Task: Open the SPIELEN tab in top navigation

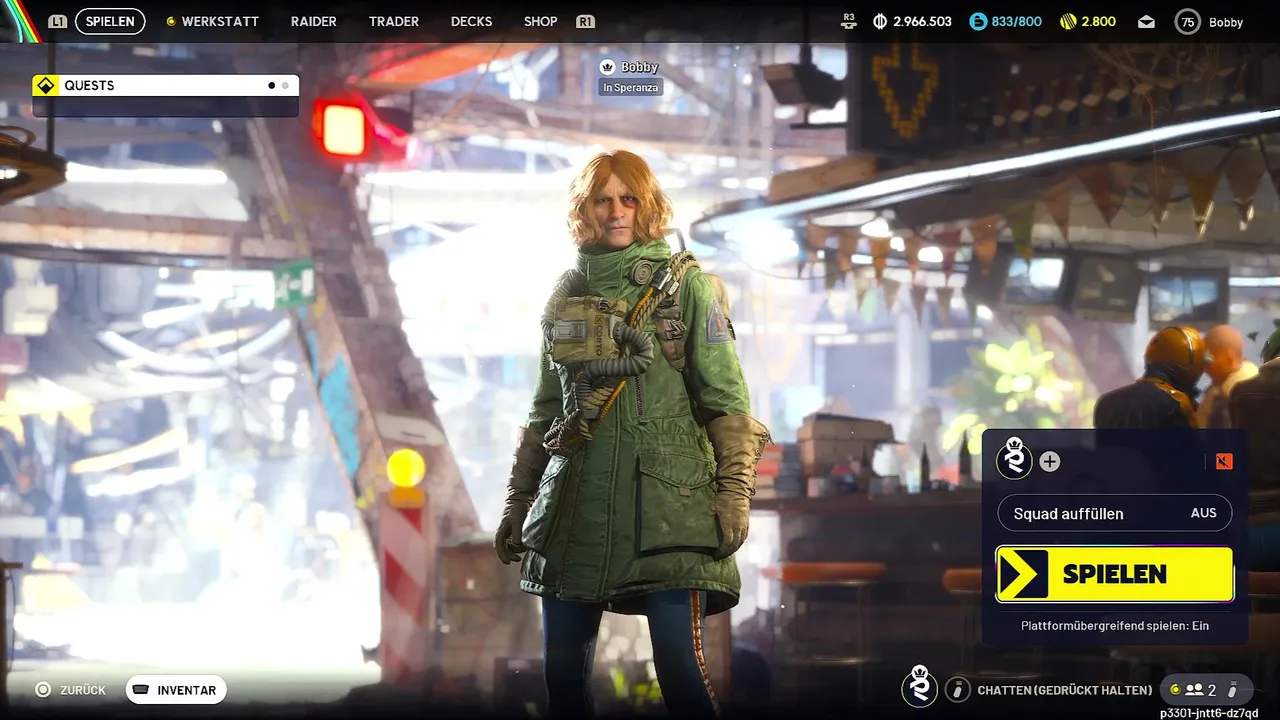Action: (x=110, y=21)
